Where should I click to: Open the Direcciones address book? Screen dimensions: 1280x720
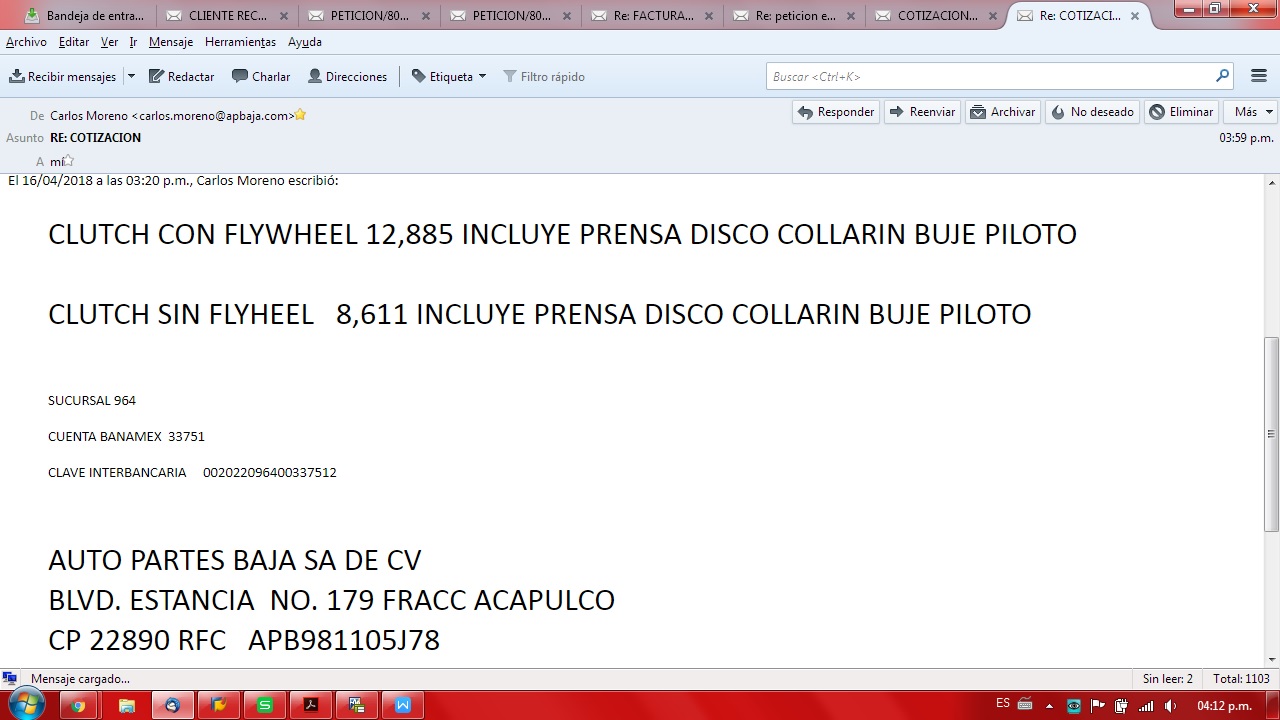point(347,77)
